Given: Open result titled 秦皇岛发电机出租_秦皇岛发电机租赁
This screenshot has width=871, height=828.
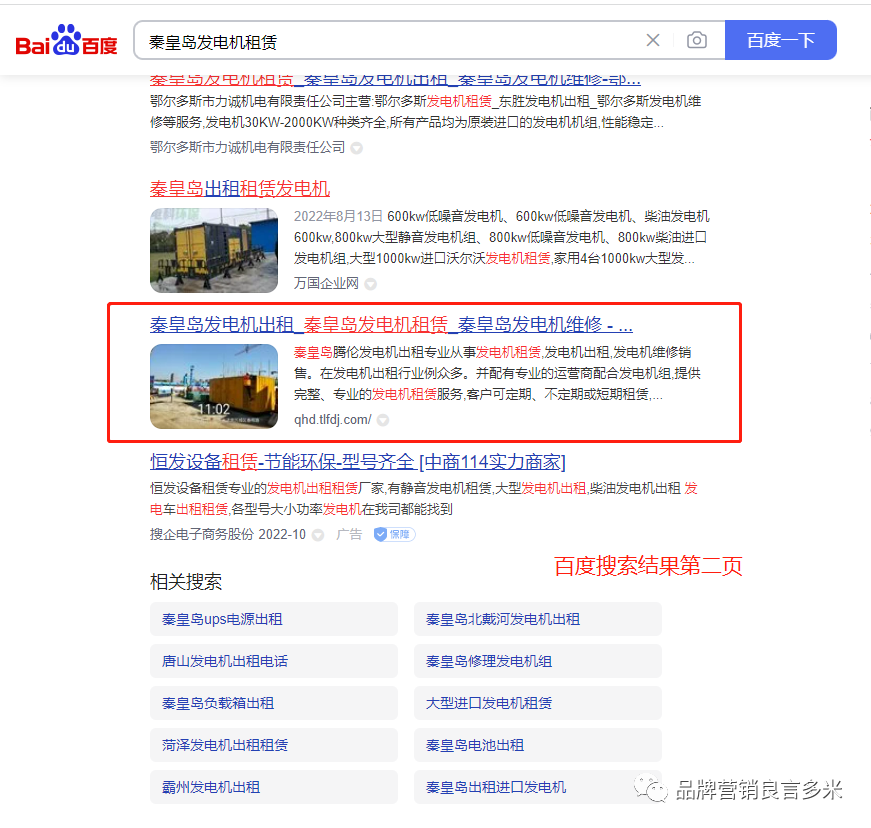Looking at the screenshot, I should click(391, 324).
